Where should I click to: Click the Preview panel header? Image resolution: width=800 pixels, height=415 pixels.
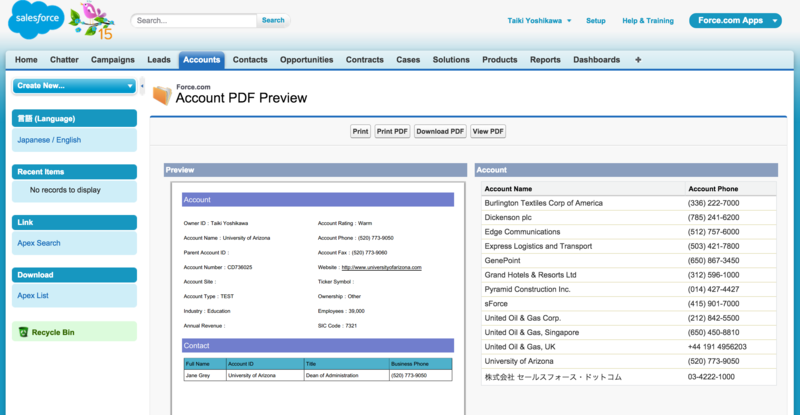click(x=315, y=170)
